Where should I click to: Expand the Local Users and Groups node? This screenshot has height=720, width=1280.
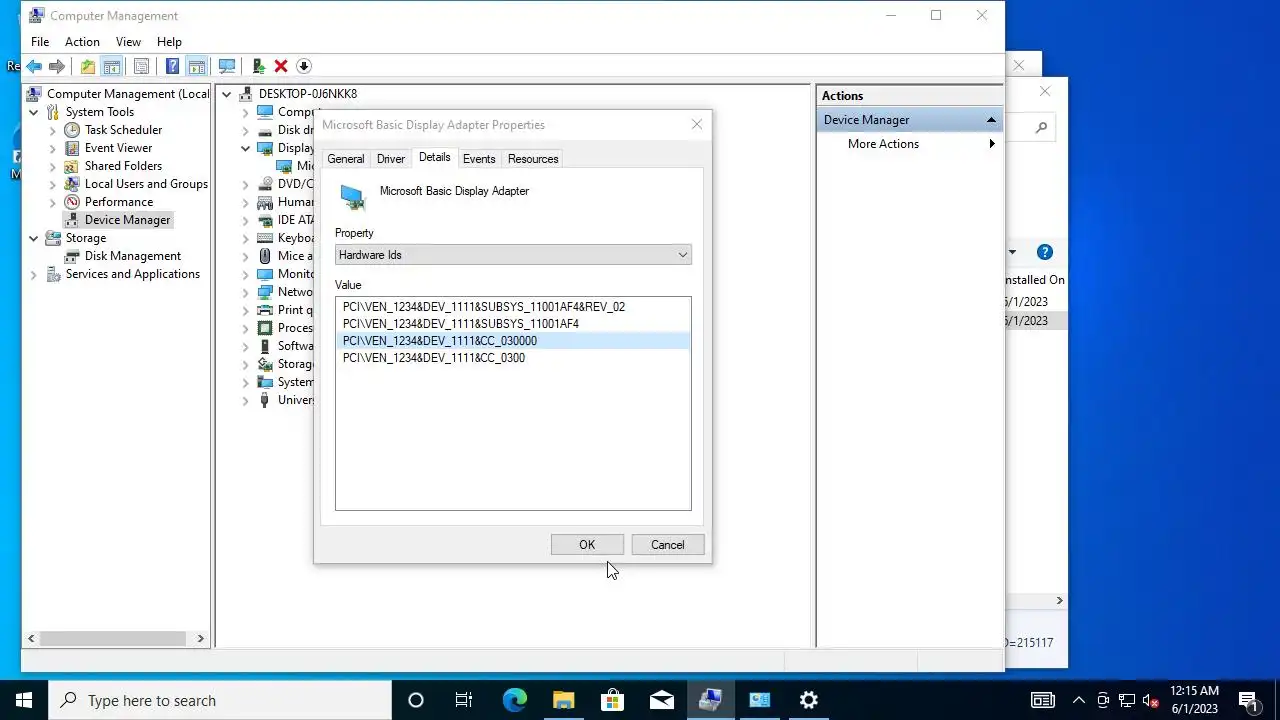(53, 184)
